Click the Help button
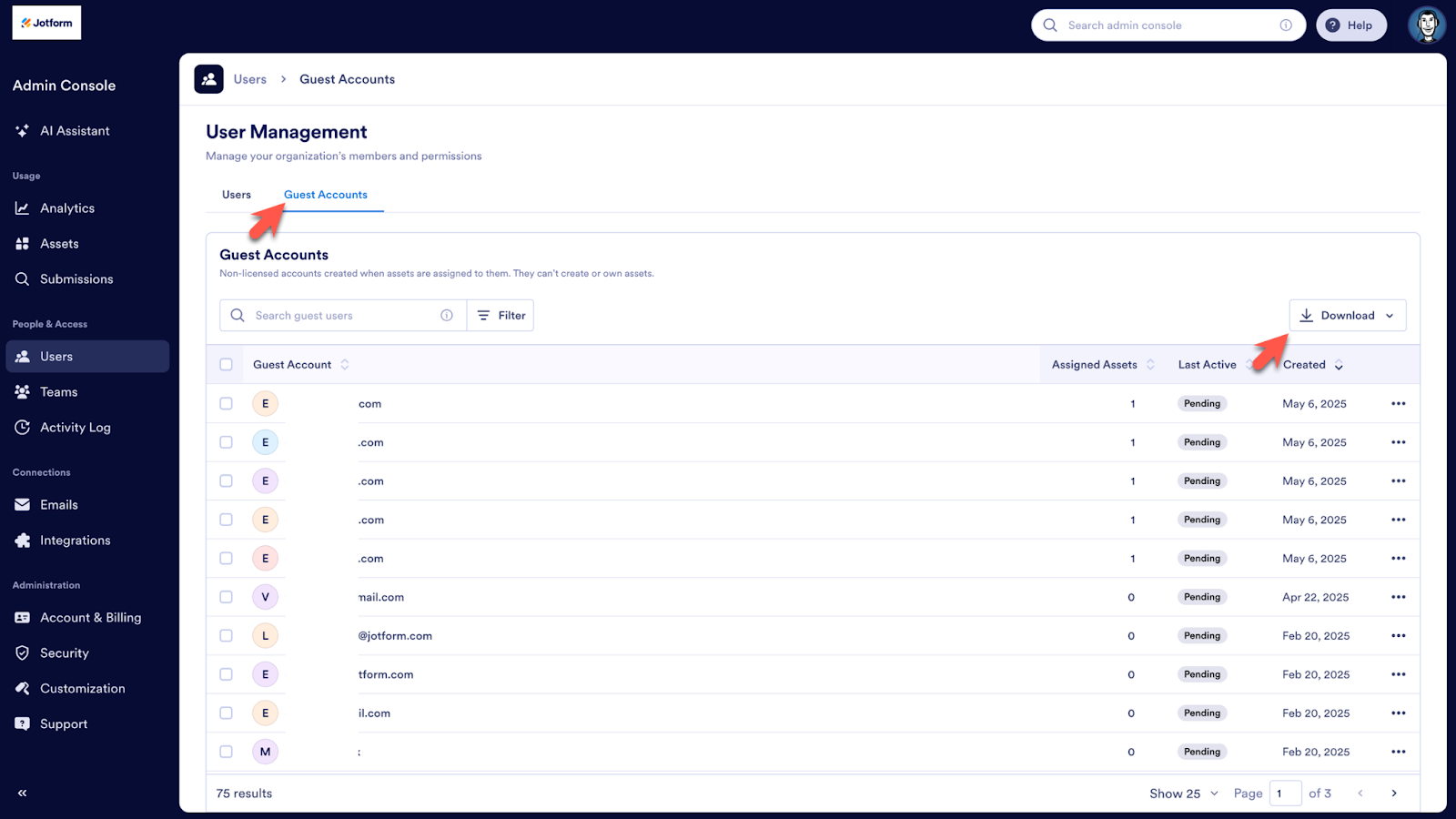The width and height of the screenshot is (1456, 819). [1350, 25]
